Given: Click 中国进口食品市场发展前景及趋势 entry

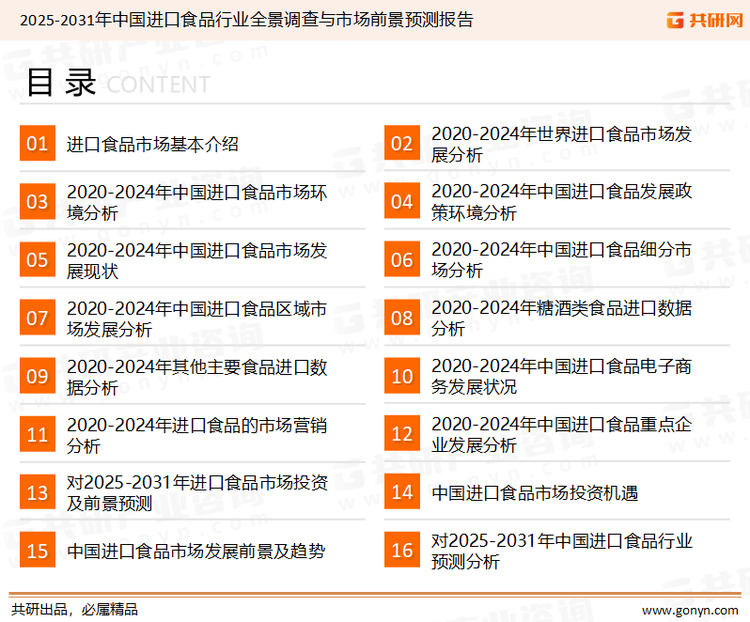Looking at the screenshot, I should click(x=196, y=551).
